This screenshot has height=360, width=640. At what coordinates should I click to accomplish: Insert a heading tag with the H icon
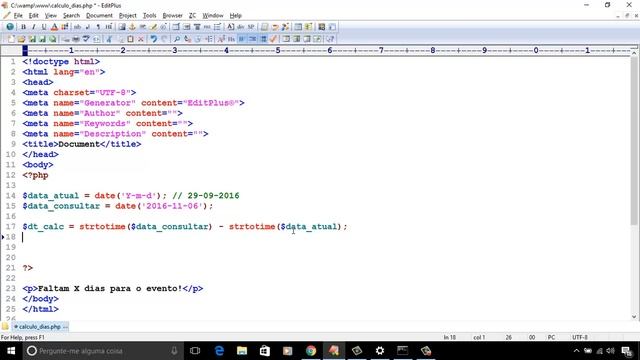point(109,27)
